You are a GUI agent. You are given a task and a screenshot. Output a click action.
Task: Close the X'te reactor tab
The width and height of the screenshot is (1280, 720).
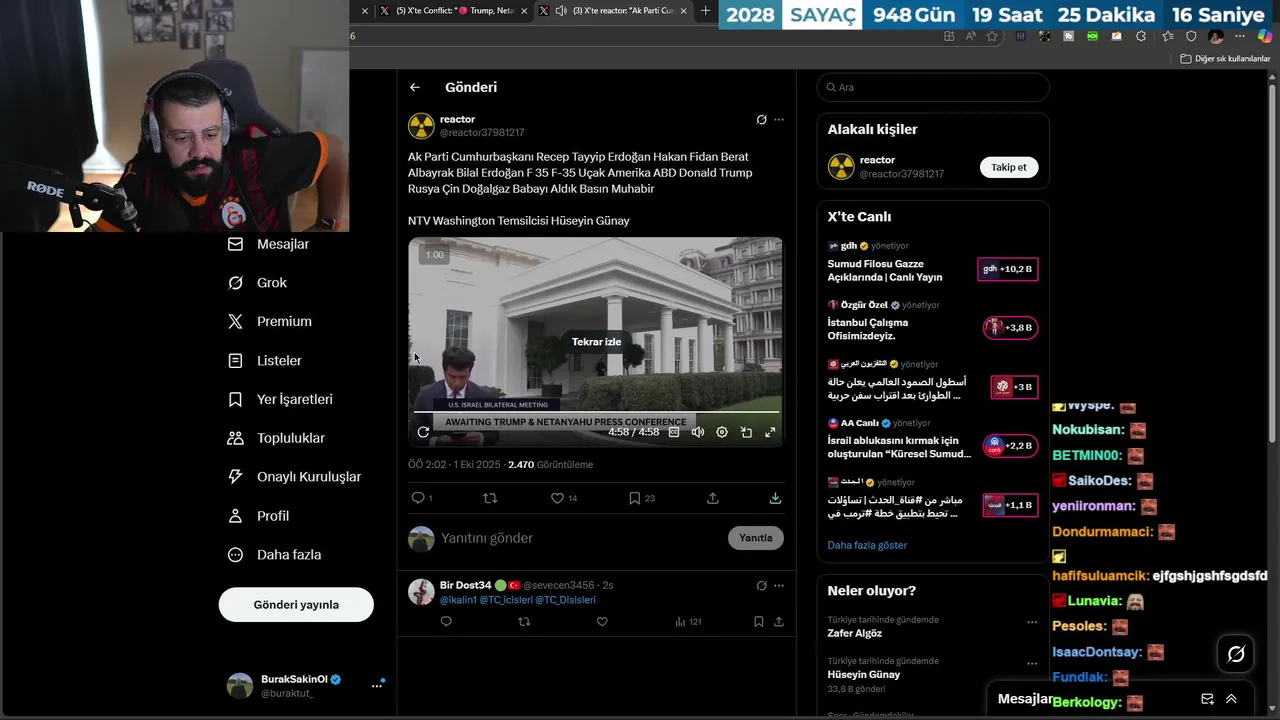click(x=684, y=11)
